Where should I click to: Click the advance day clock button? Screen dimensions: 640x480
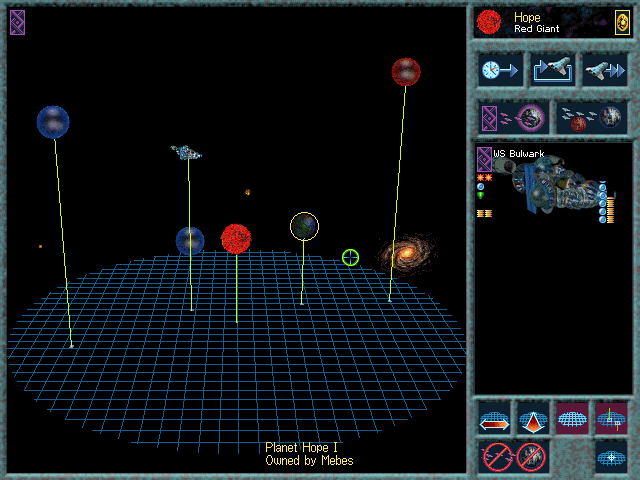pyautogui.click(x=500, y=70)
